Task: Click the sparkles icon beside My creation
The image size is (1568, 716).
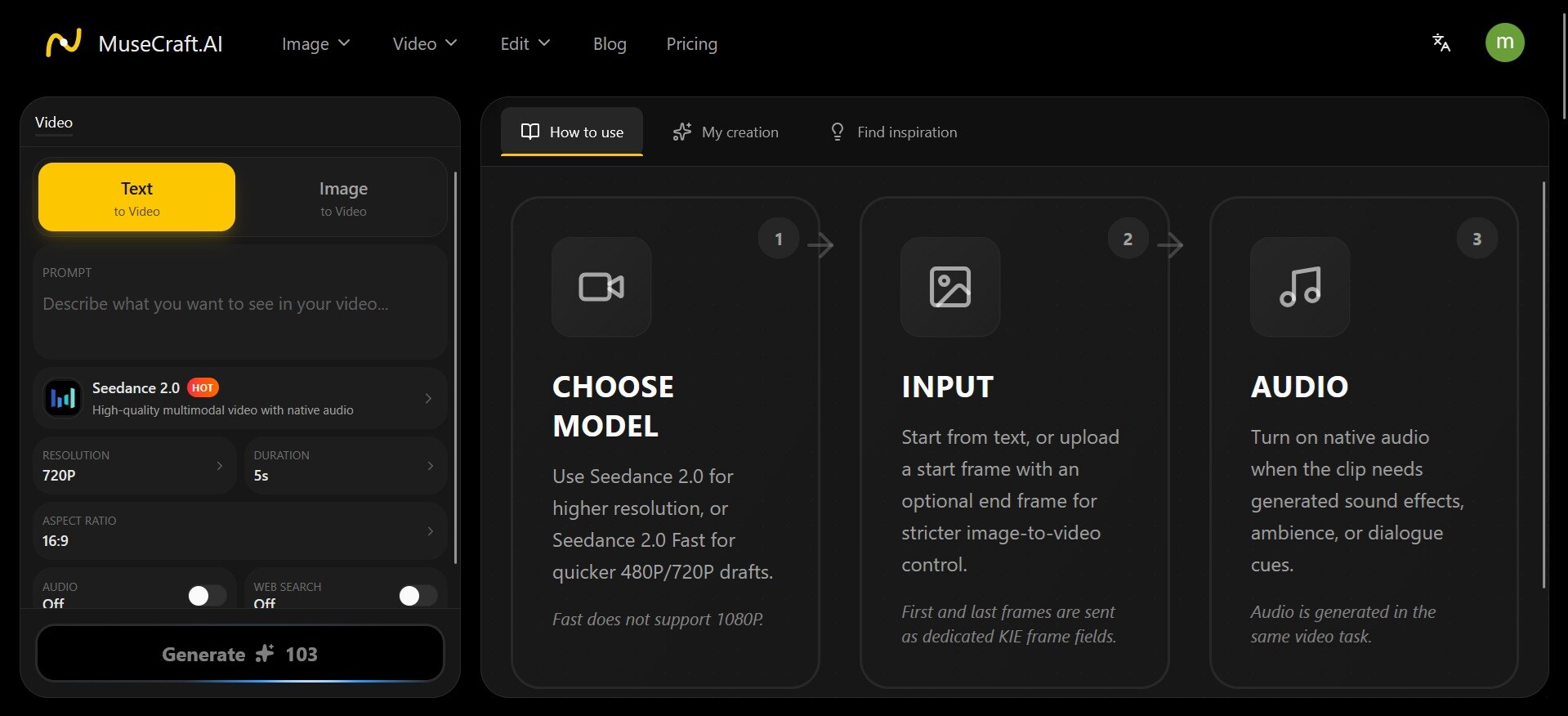Action: [681, 132]
